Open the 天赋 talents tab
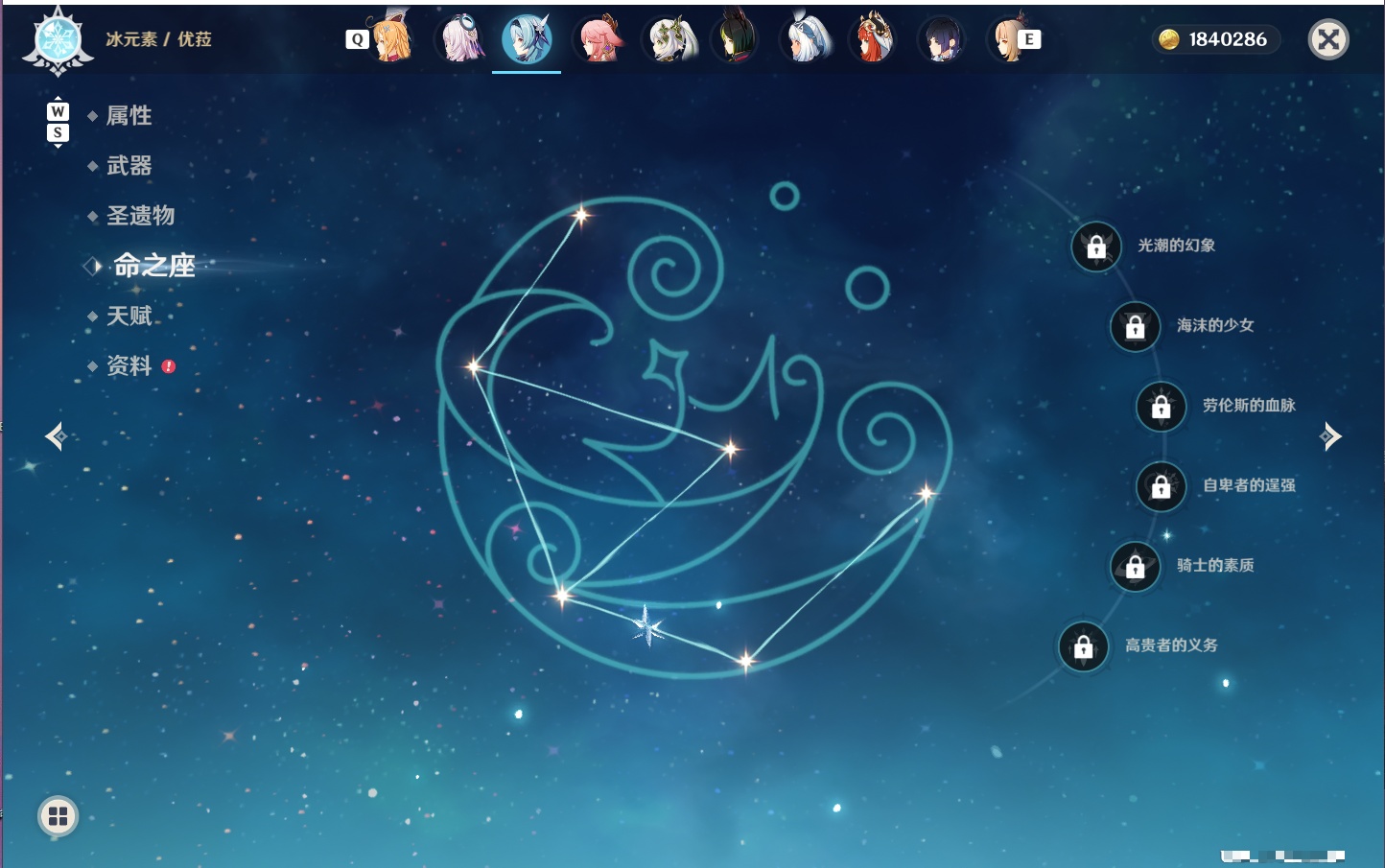Screen dimensions: 1385x868 point(129,316)
